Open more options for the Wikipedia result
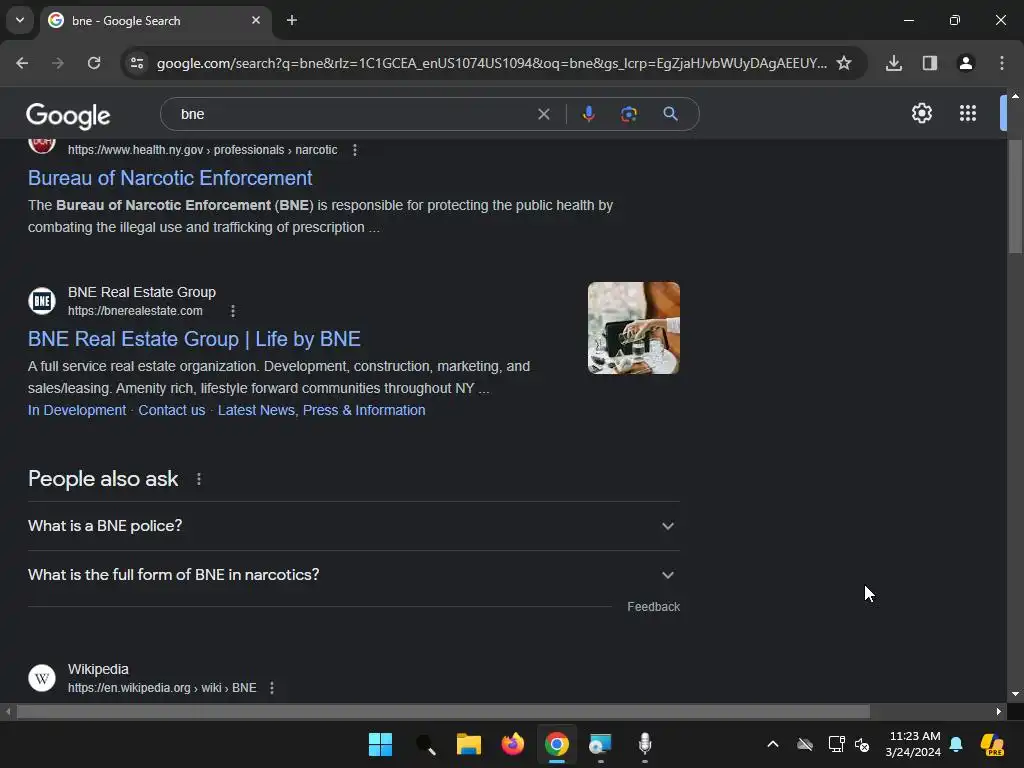The width and height of the screenshot is (1024, 768). pos(272,688)
